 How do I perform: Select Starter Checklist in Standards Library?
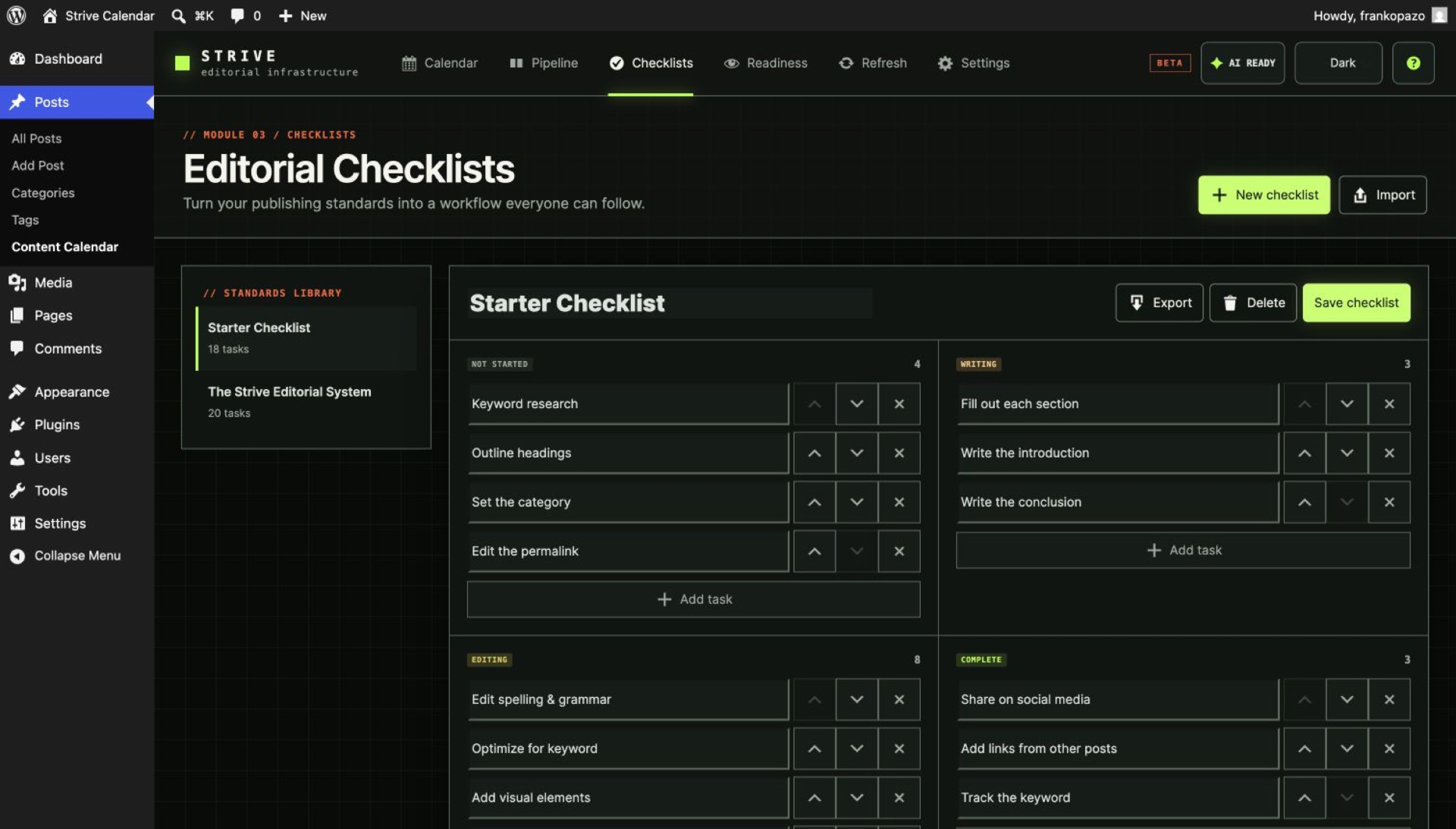pyautogui.click(x=306, y=338)
